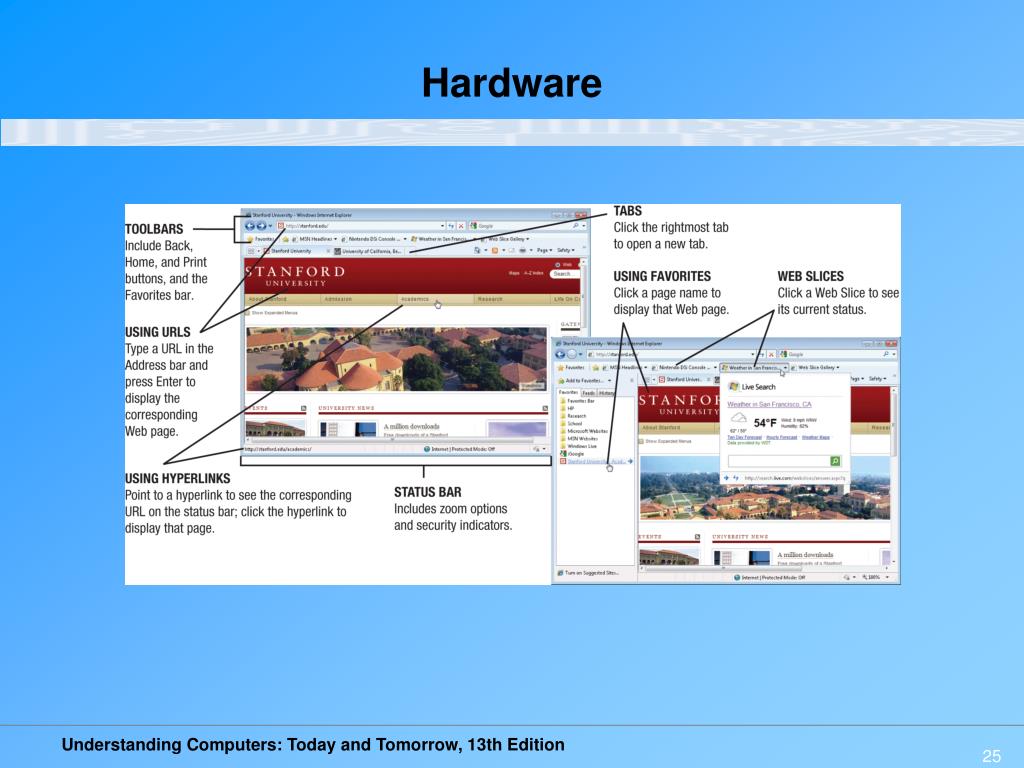The image size is (1024, 768).
Task: Click the red Stop icon in rear IE window
Action: click(x=461, y=226)
